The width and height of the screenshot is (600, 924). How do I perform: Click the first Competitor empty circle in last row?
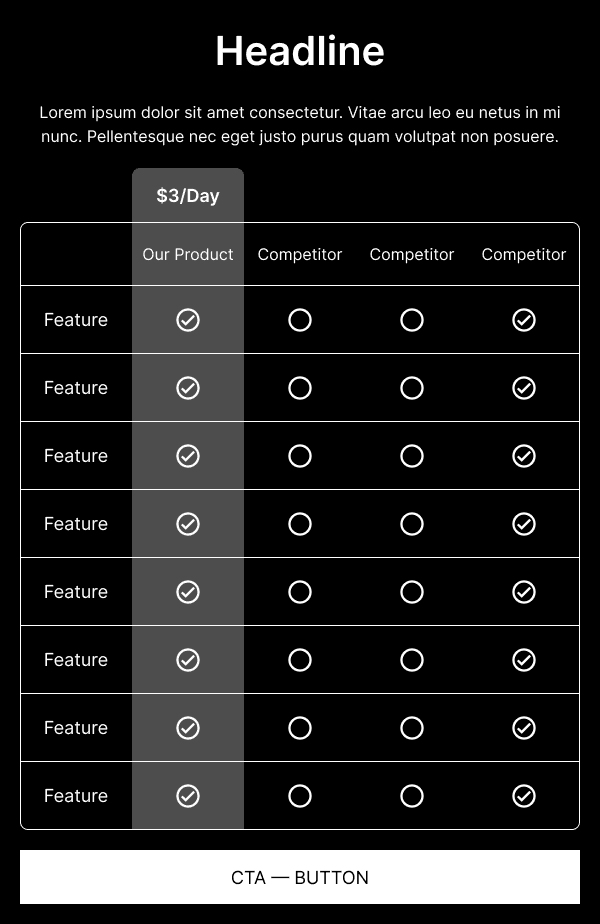click(299, 796)
